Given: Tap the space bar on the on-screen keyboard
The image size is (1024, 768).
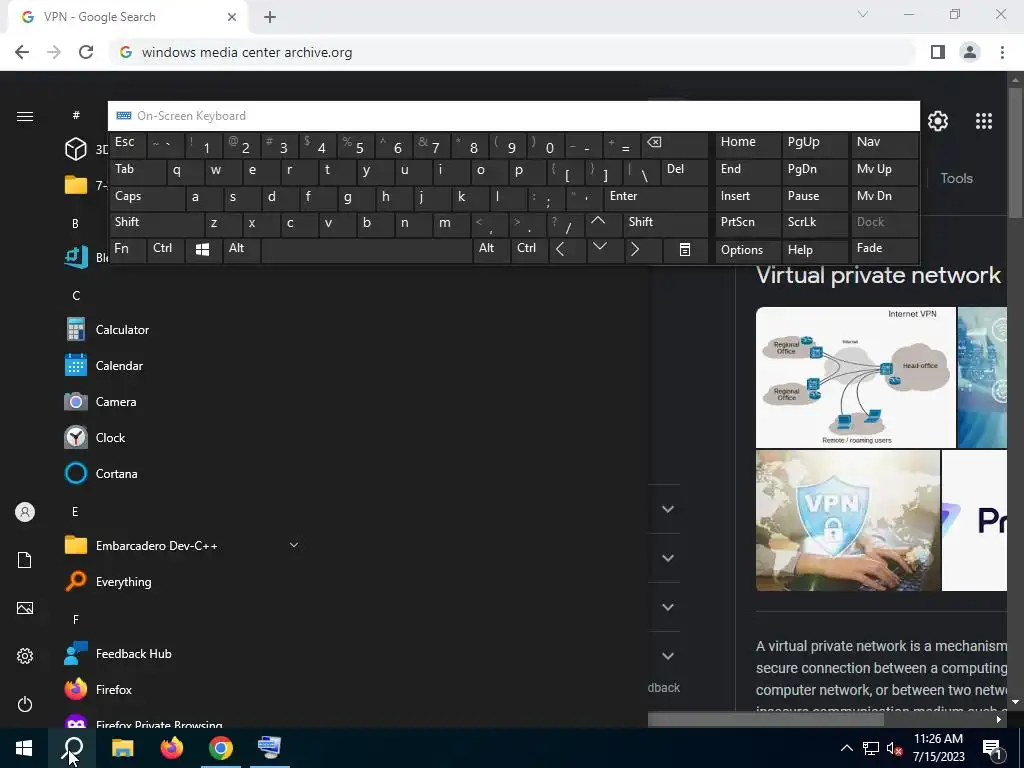Looking at the screenshot, I should (x=367, y=249).
